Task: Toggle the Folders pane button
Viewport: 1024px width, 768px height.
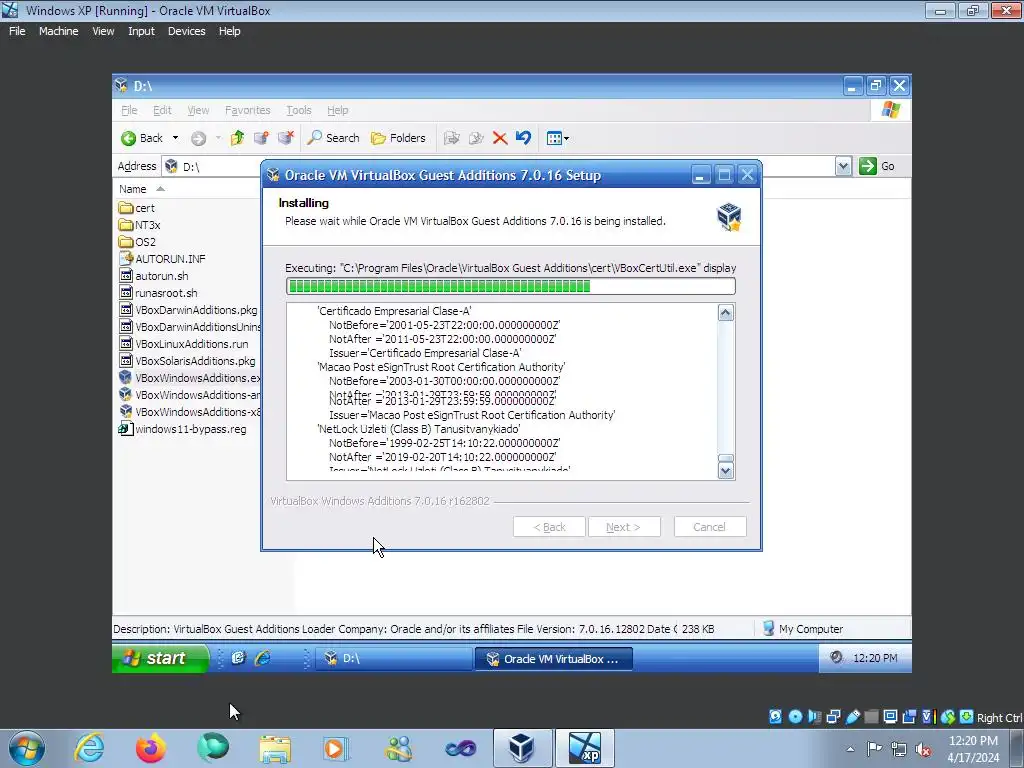Action: pyautogui.click(x=398, y=138)
